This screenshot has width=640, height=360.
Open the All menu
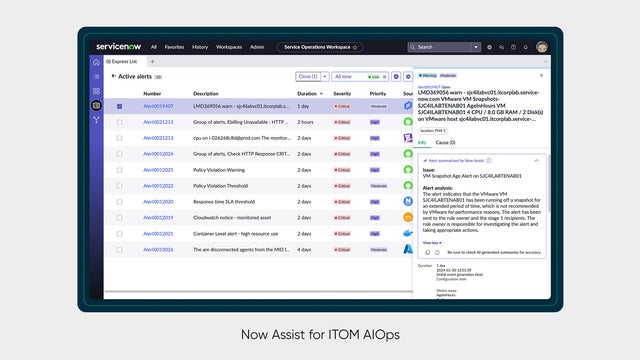point(153,47)
